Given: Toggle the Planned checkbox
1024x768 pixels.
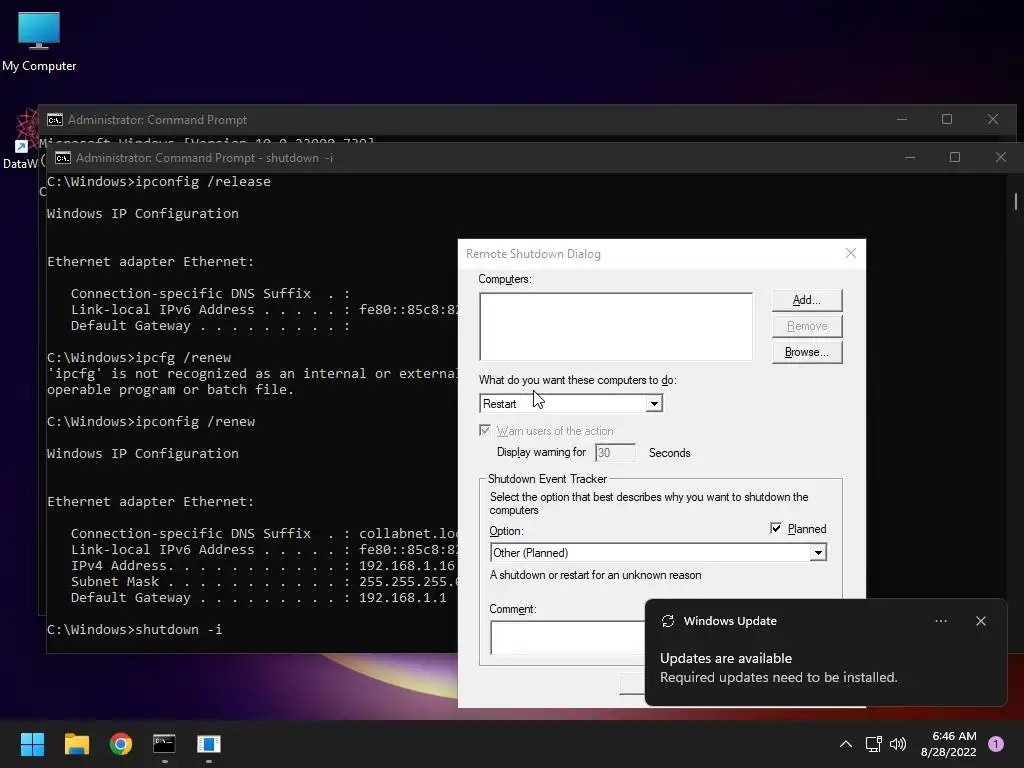Looking at the screenshot, I should [776, 528].
